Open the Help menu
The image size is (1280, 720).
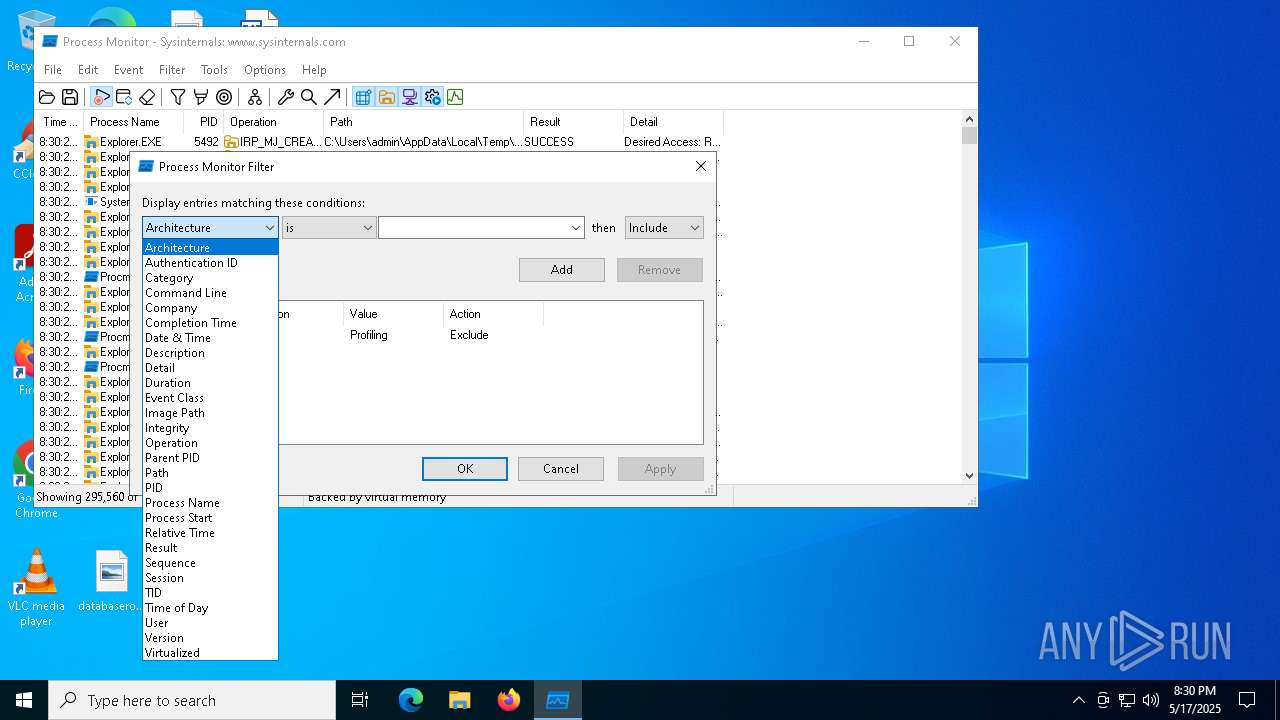(314, 70)
